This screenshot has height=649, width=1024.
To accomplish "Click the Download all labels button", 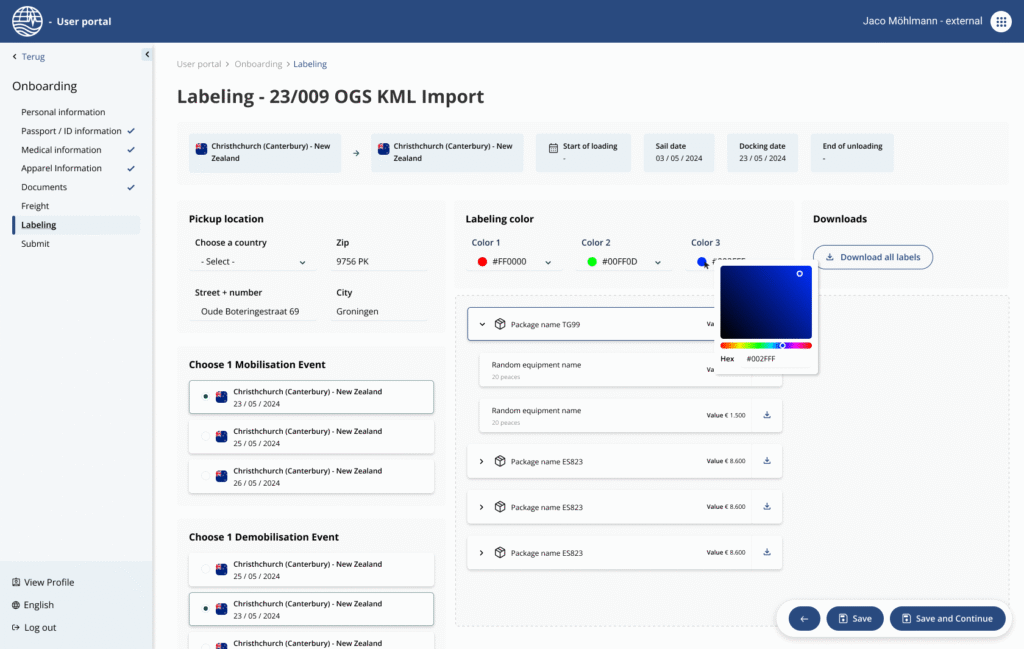I will tap(872, 257).
